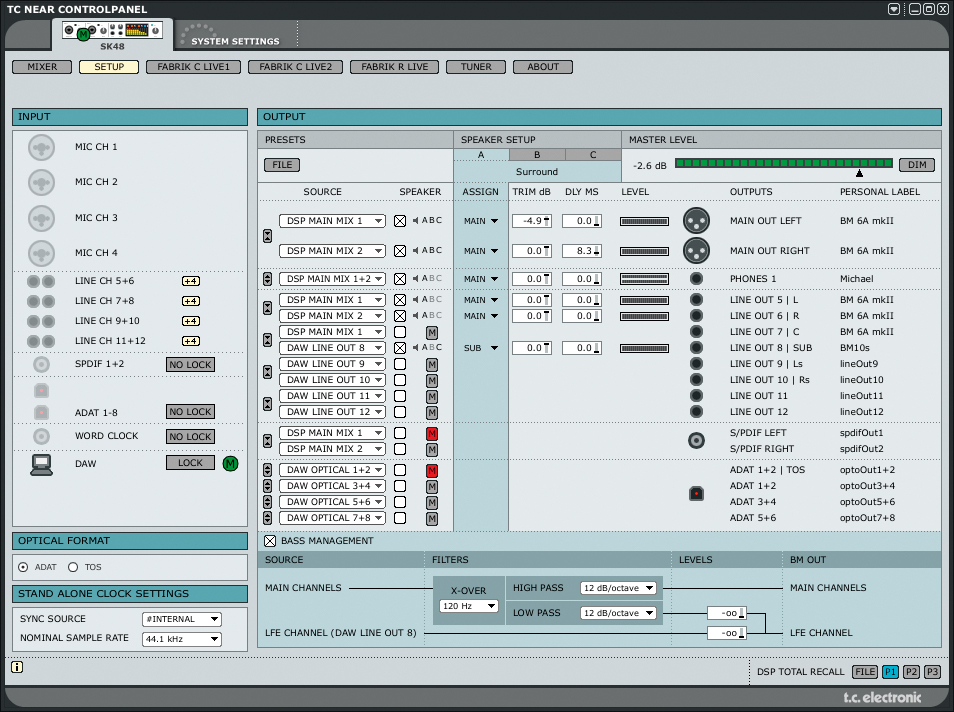Expand the Nominal Sample Rate dropdown

coord(180,639)
